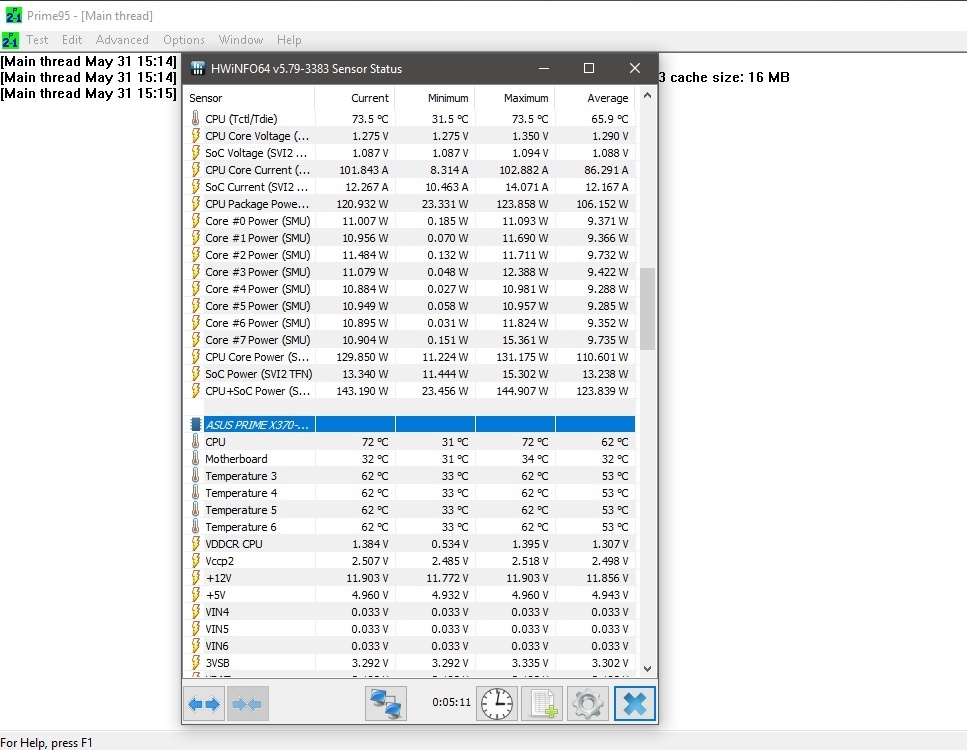Click bolt icon beside SoC Voltage
The image size is (967, 750).
[195, 152]
